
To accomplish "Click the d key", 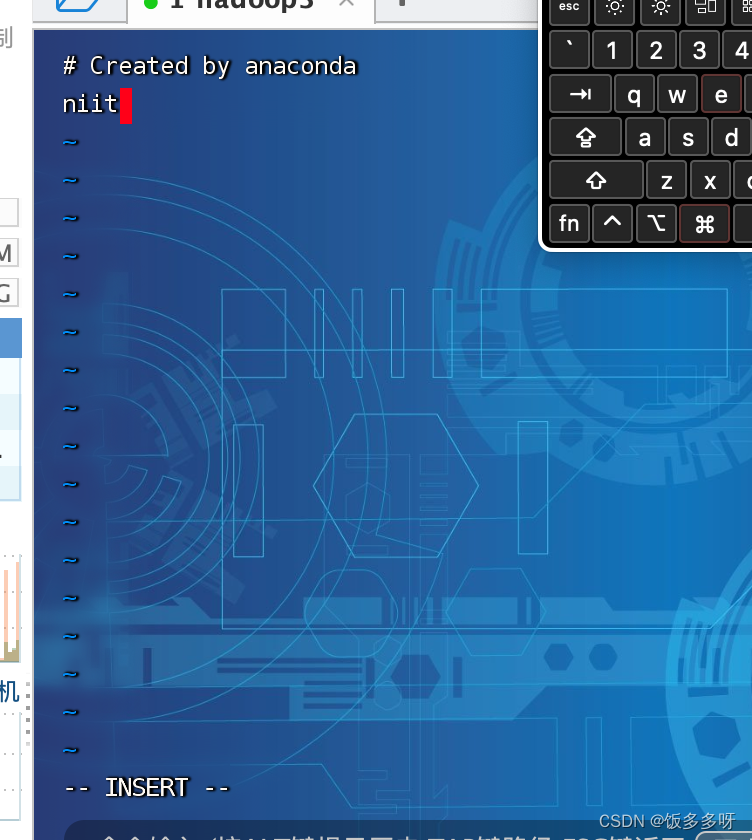I will click(x=732, y=137).
